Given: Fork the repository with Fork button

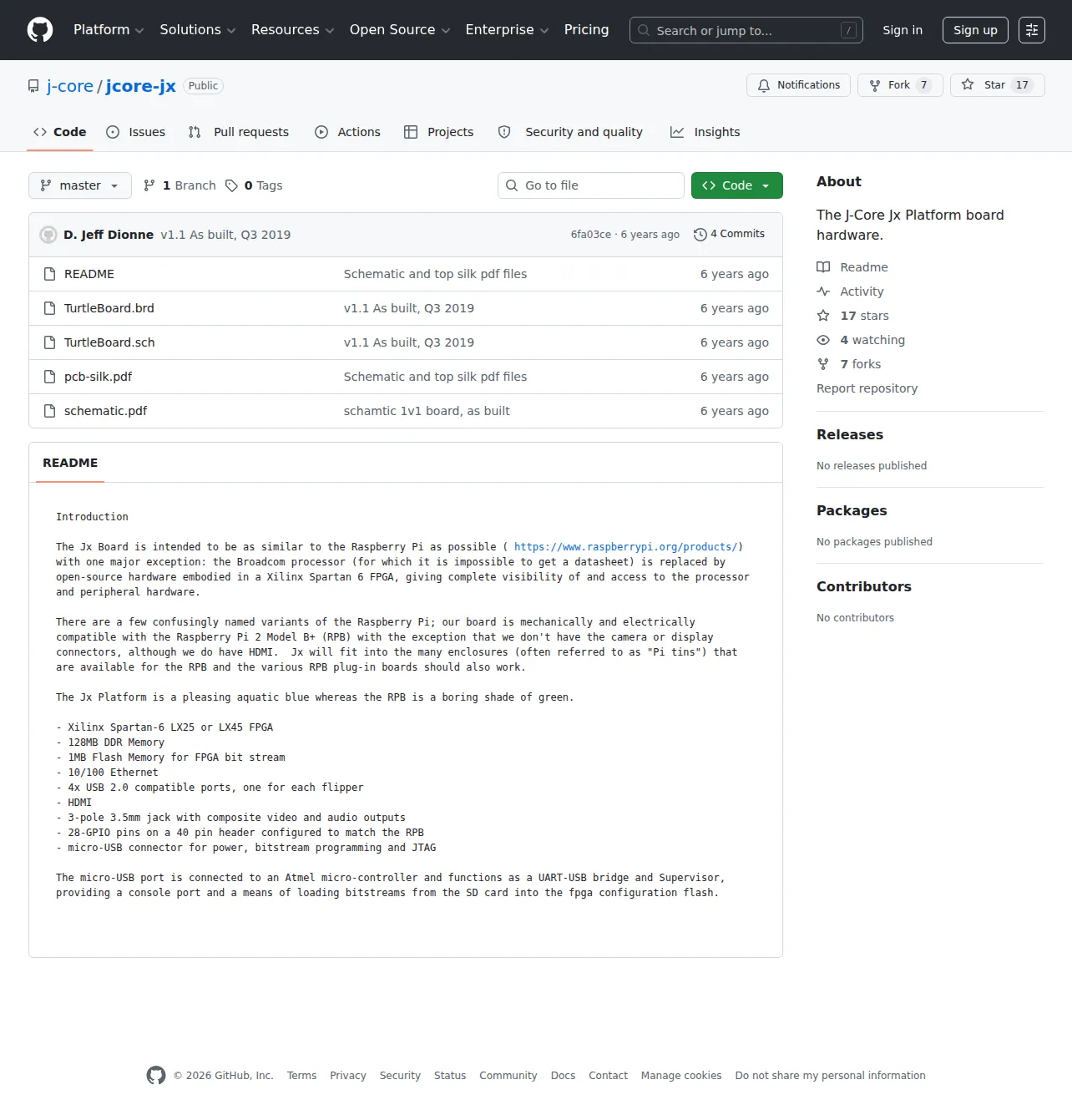Looking at the screenshot, I should [900, 85].
